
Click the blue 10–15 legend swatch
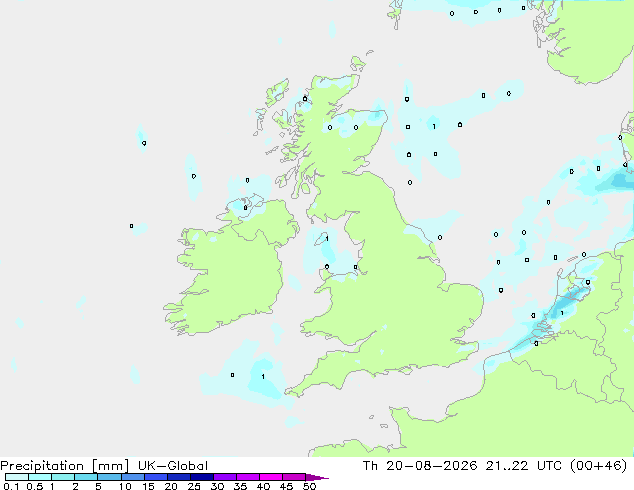pos(133,477)
